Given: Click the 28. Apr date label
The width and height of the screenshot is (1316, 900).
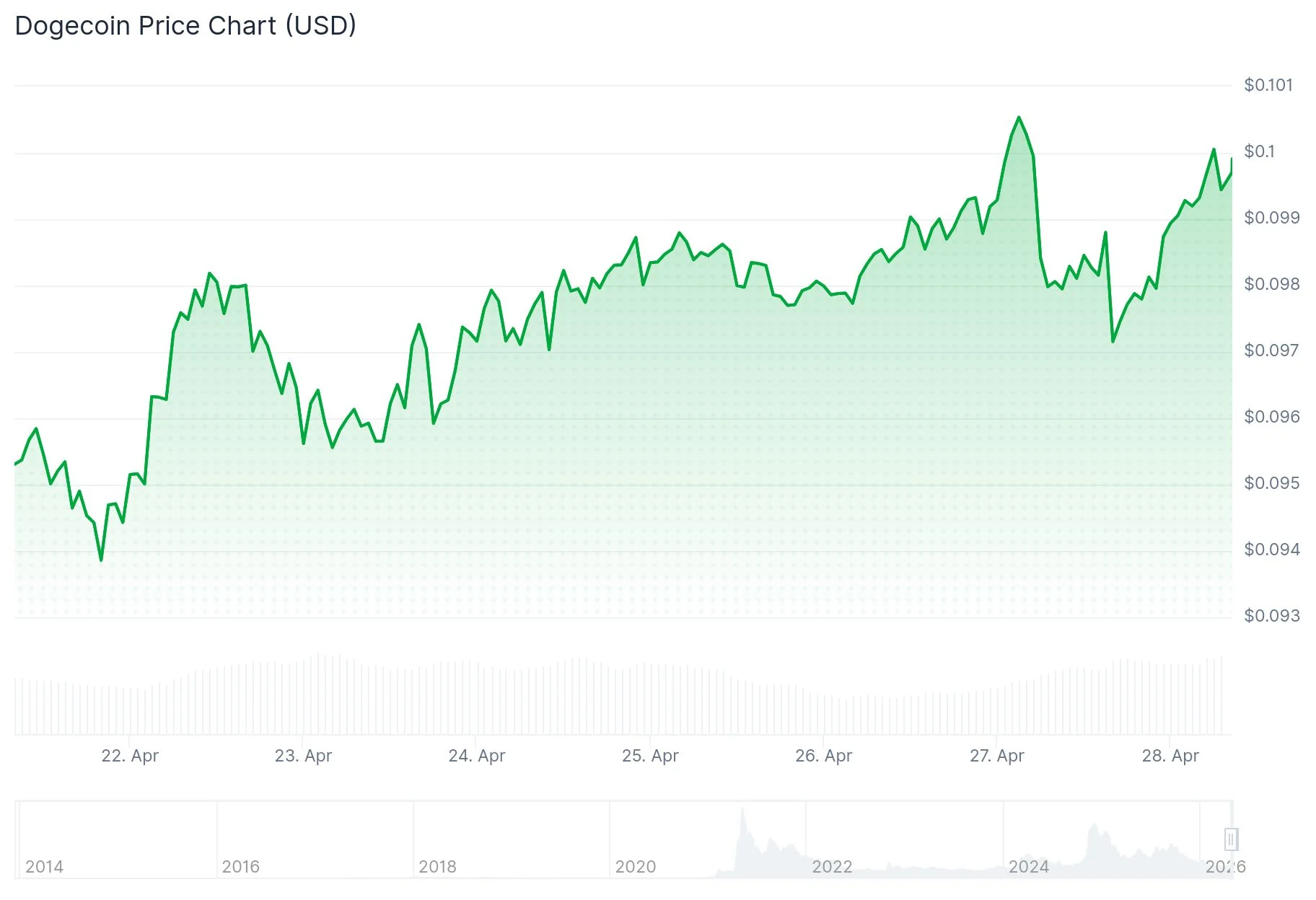Looking at the screenshot, I should pos(1170,756).
